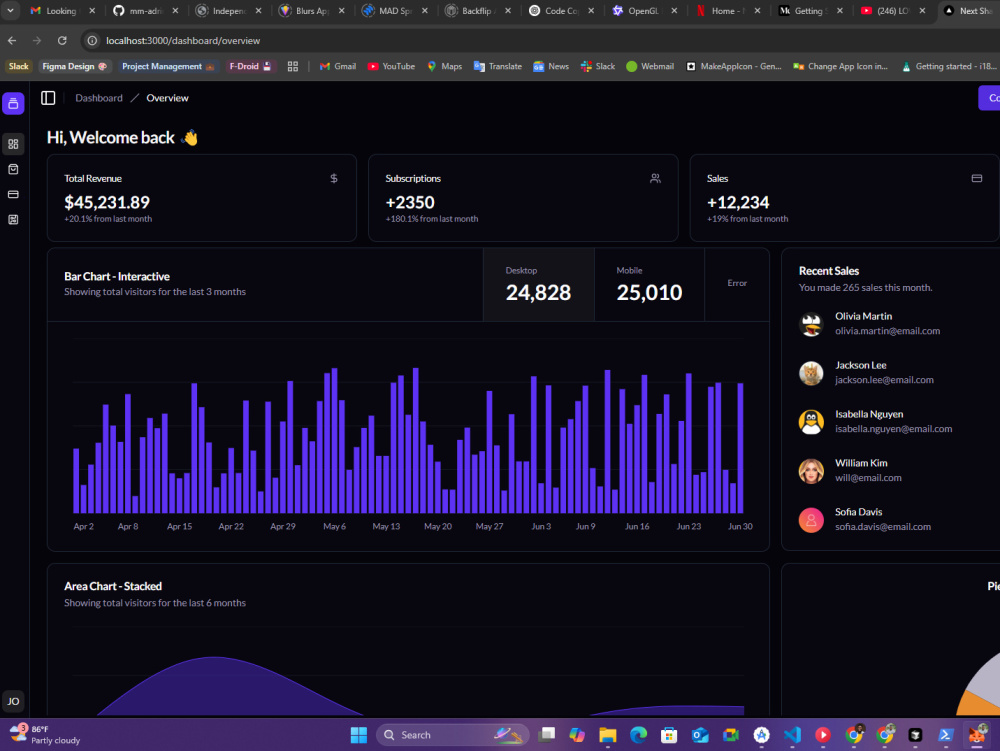The height and width of the screenshot is (751, 1000).
Task: Open the Translate bookmark
Action: tap(498, 66)
